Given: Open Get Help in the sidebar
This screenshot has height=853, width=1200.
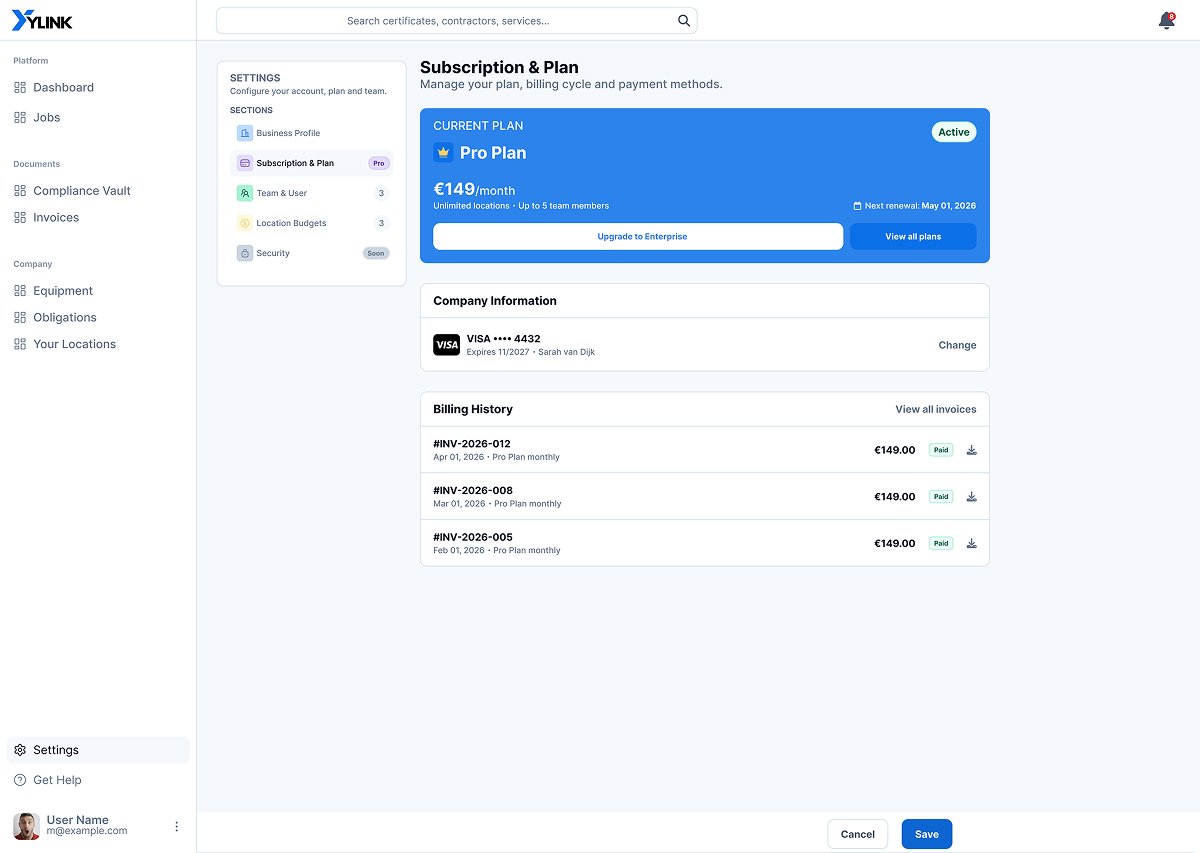Looking at the screenshot, I should click(x=98, y=780).
